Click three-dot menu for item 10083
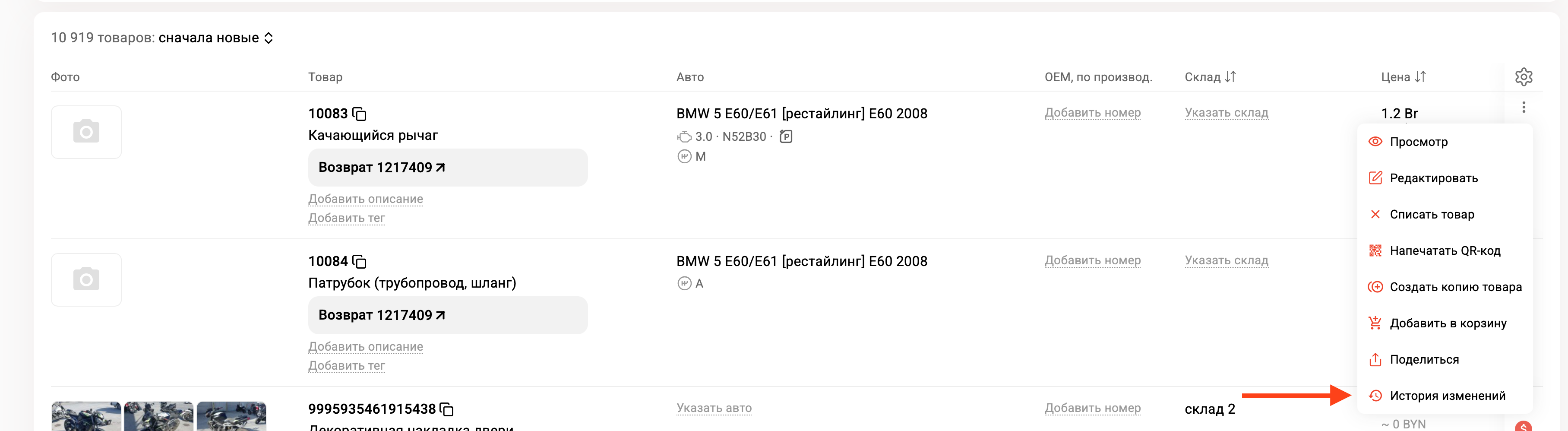Image resolution: width=1568 pixels, height=431 pixels. [1523, 107]
